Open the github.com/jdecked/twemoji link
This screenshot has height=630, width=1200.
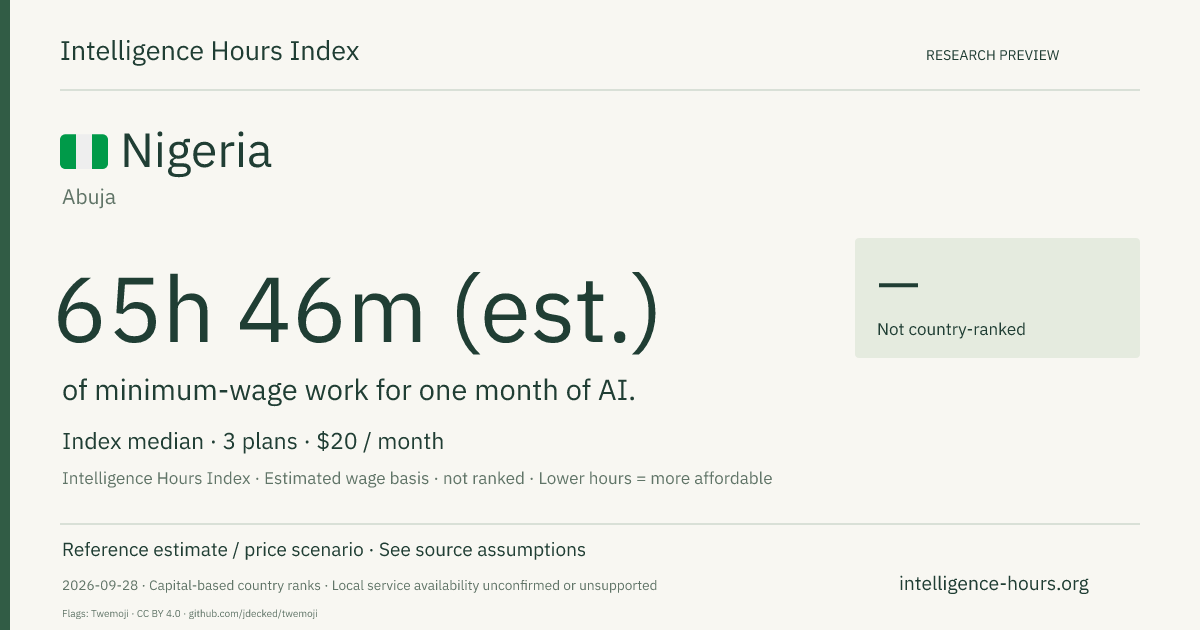coord(253,613)
